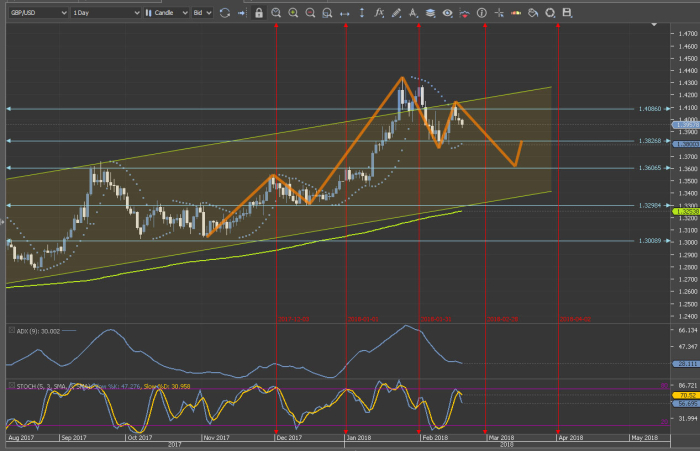This screenshot has height=451, width=700.
Task: Click the horizontal scale arrows icon
Action: coord(345,13)
